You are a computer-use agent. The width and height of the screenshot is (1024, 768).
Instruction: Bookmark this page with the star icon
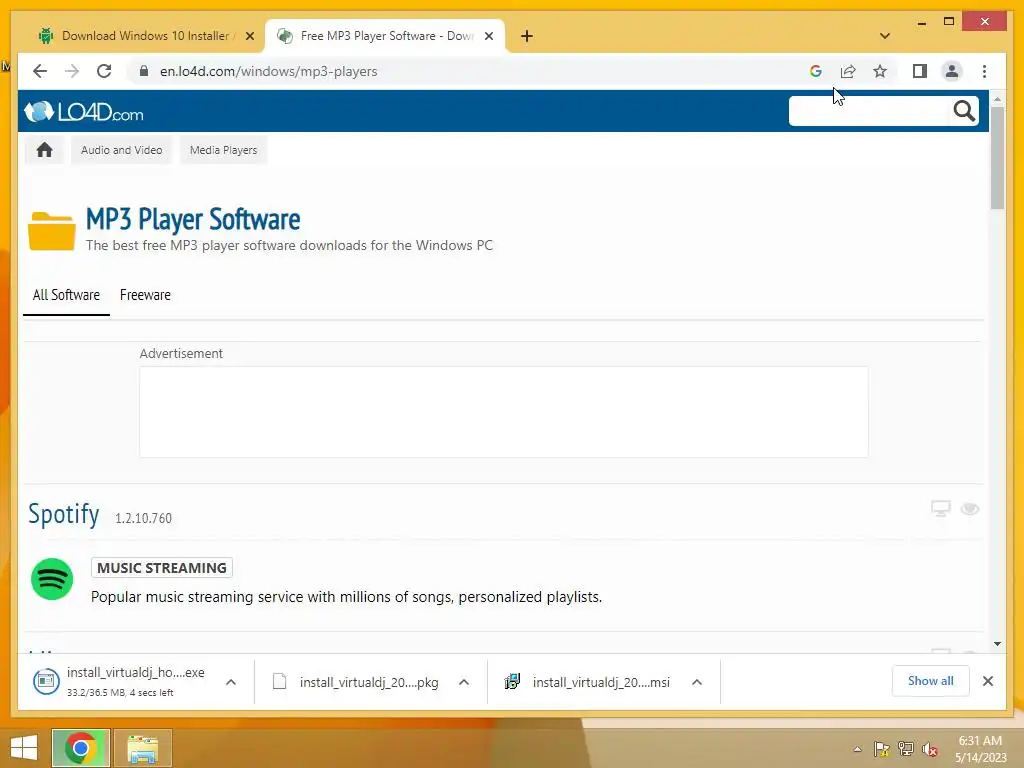880,71
